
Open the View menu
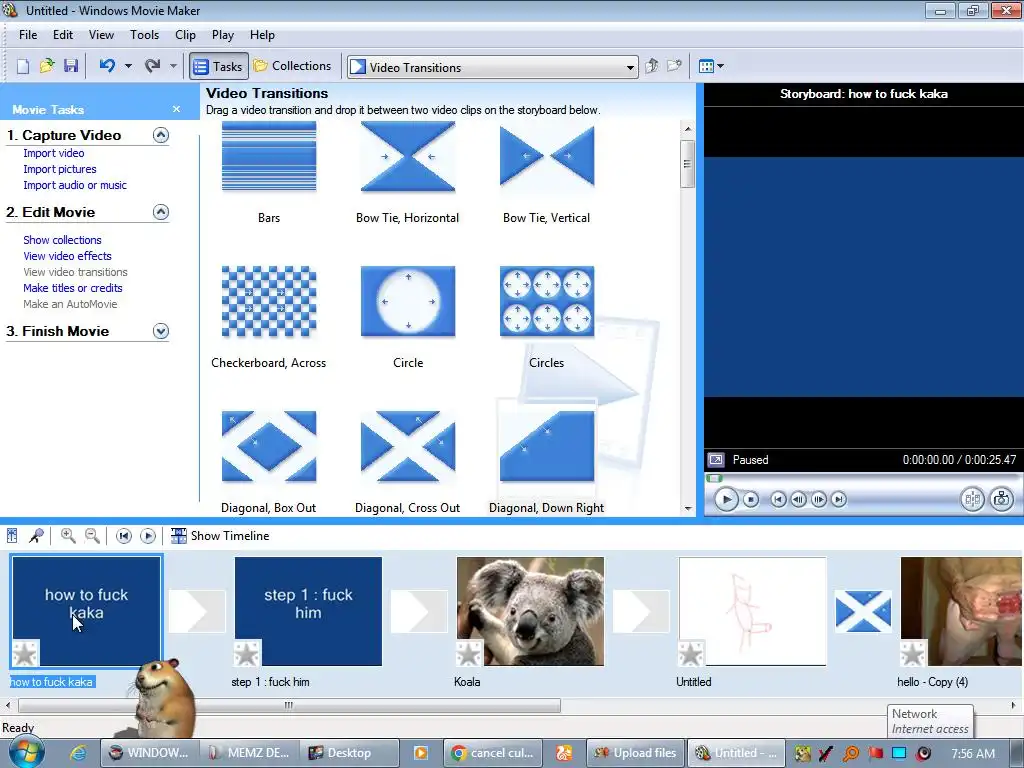tap(101, 35)
